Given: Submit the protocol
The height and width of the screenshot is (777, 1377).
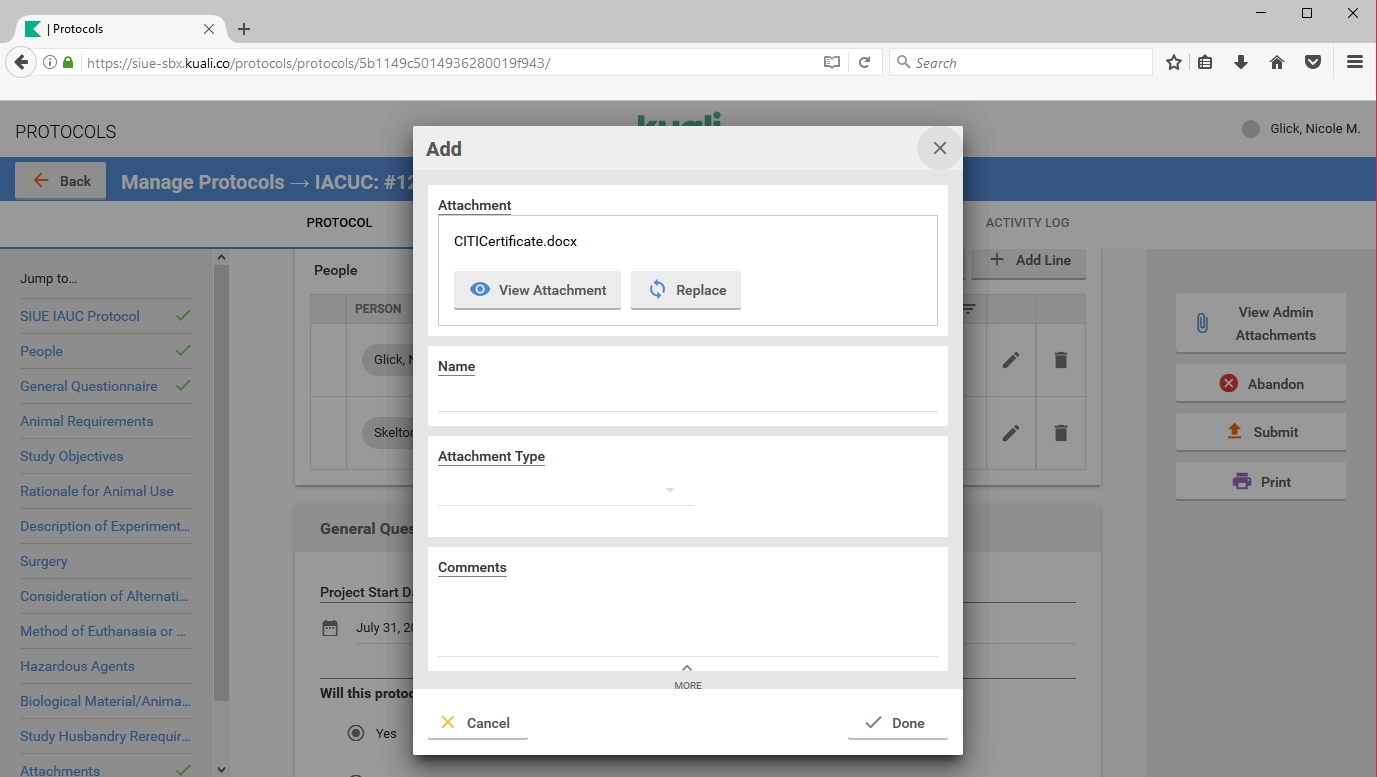Looking at the screenshot, I should [x=1260, y=432].
